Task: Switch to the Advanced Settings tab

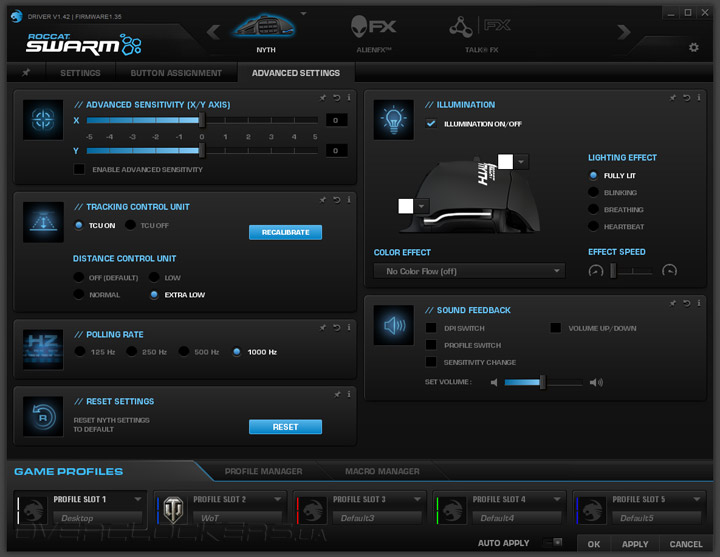Action: tap(296, 73)
